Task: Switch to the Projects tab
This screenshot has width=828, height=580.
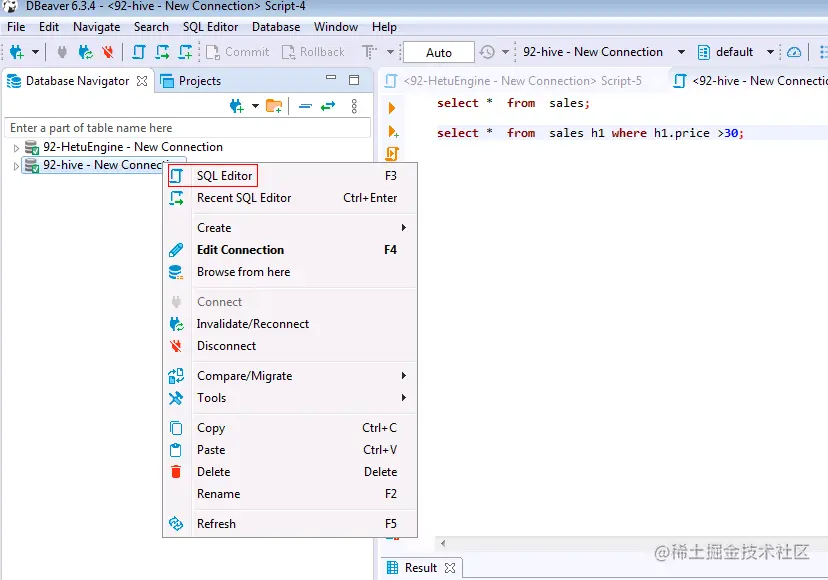Action: 191,81
